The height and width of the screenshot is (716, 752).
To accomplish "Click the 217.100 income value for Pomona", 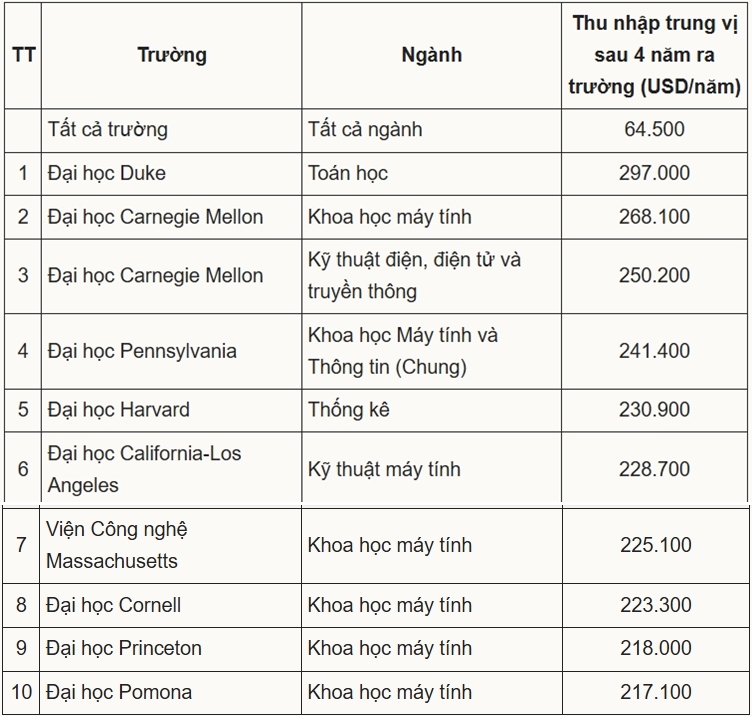I will (x=656, y=692).
